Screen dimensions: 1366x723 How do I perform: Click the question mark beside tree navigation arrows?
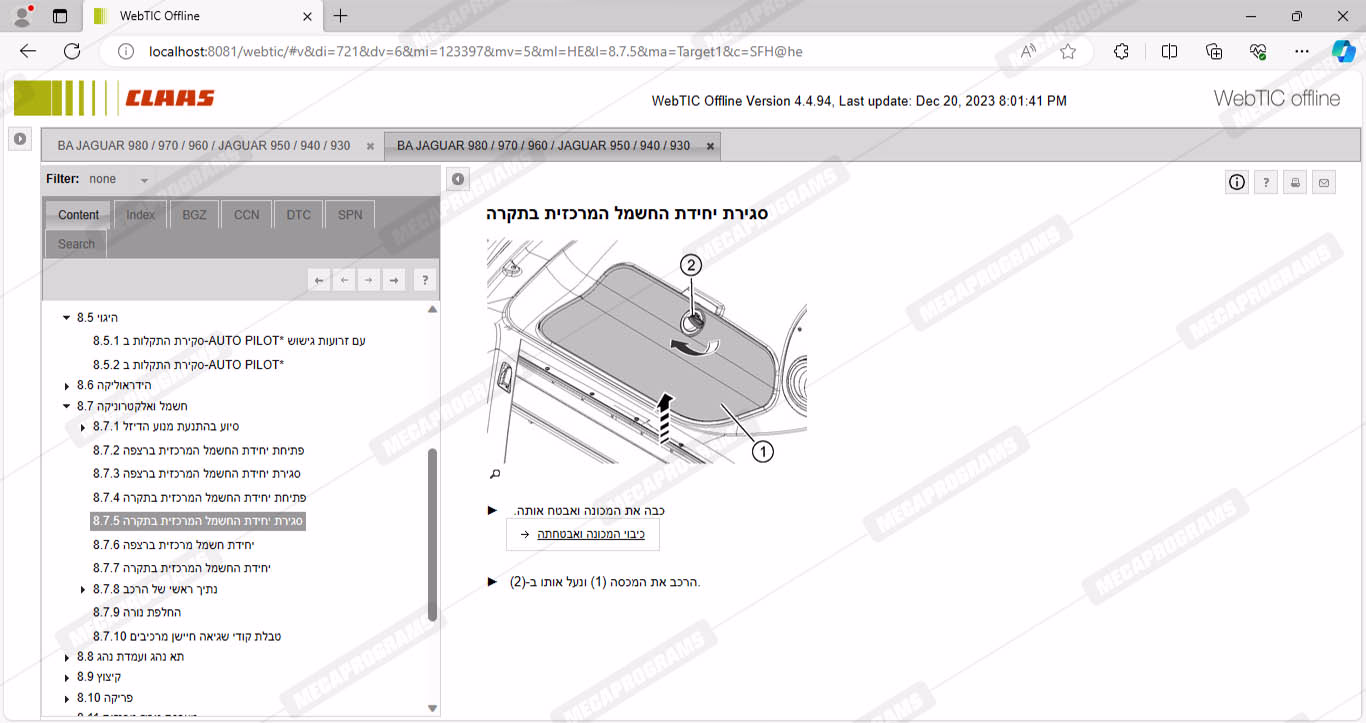pos(425,281)
